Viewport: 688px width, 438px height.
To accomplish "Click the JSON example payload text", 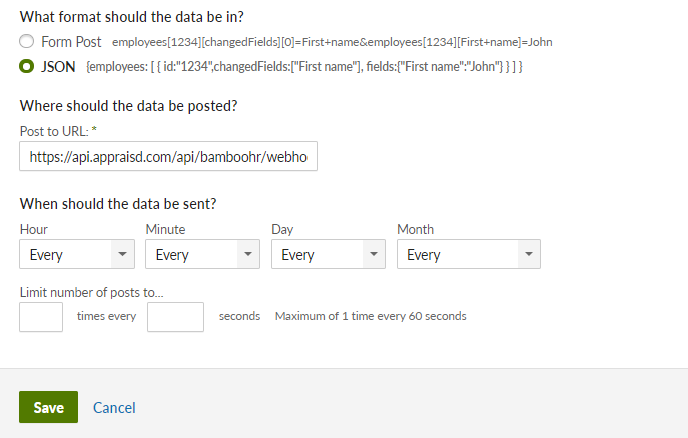I will (x=305, y=67).
